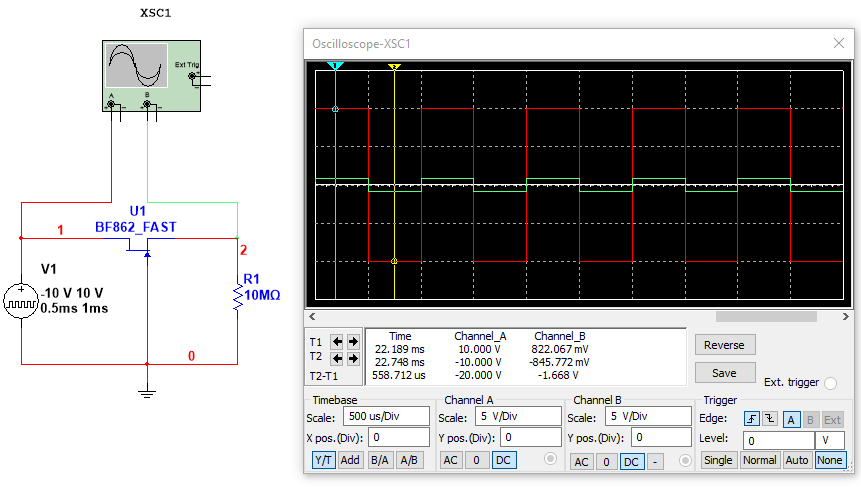
Task: Click yellow T2 cursor marker on display
Action: [x=394, y=66]
